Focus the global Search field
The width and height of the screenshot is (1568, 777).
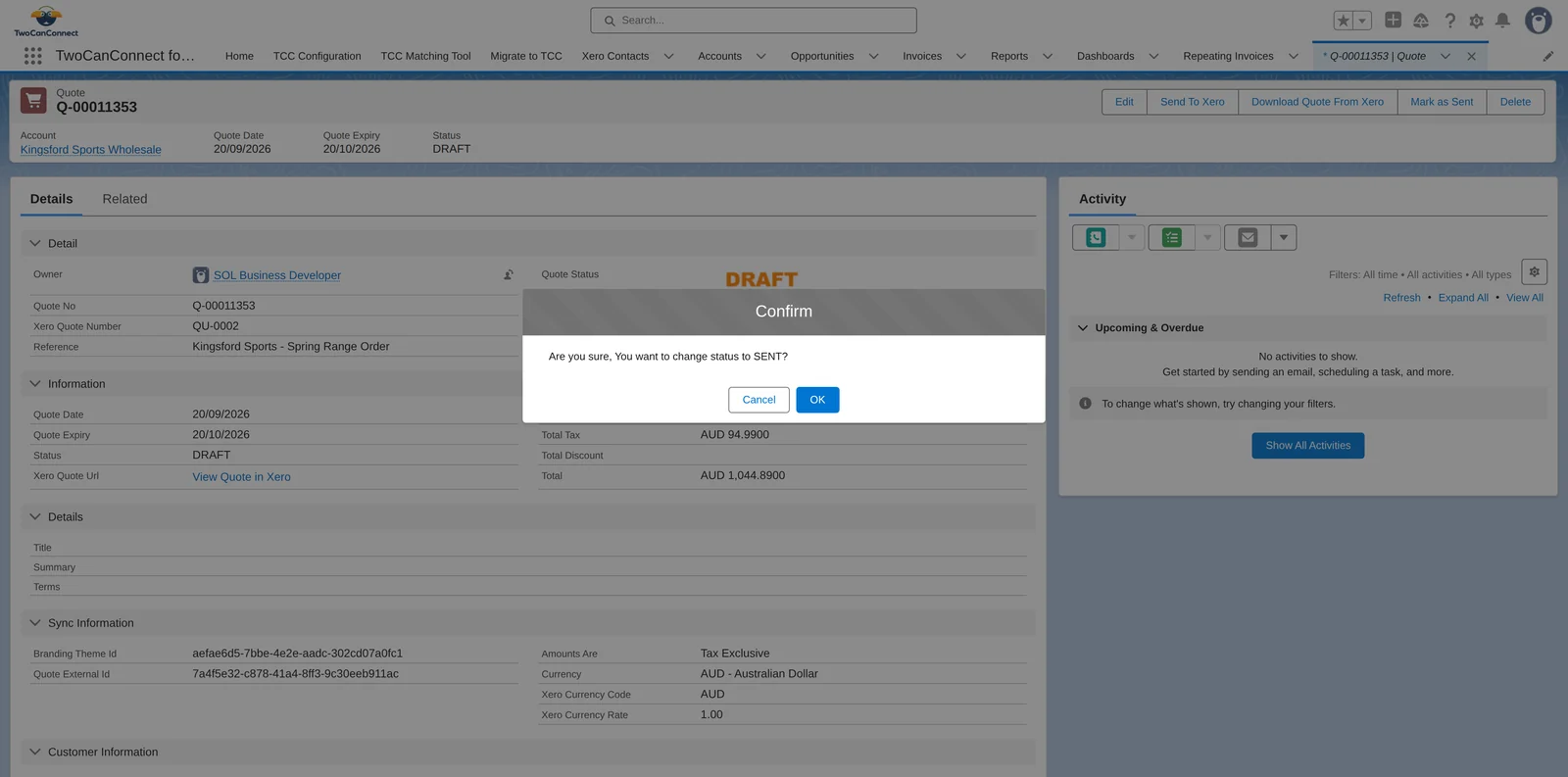pos(754,21)
